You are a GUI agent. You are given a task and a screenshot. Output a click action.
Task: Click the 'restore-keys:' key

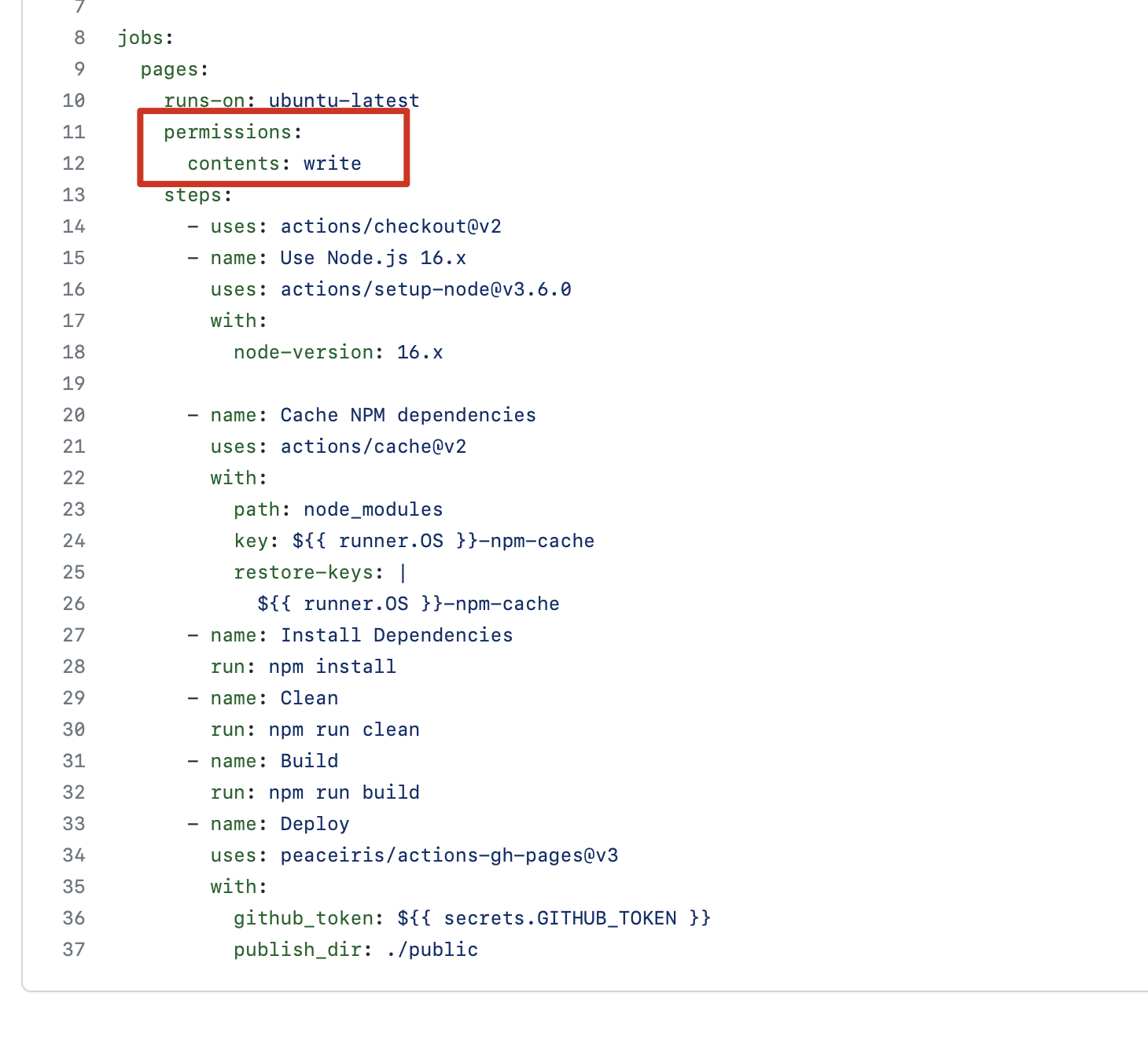point(308,572)
